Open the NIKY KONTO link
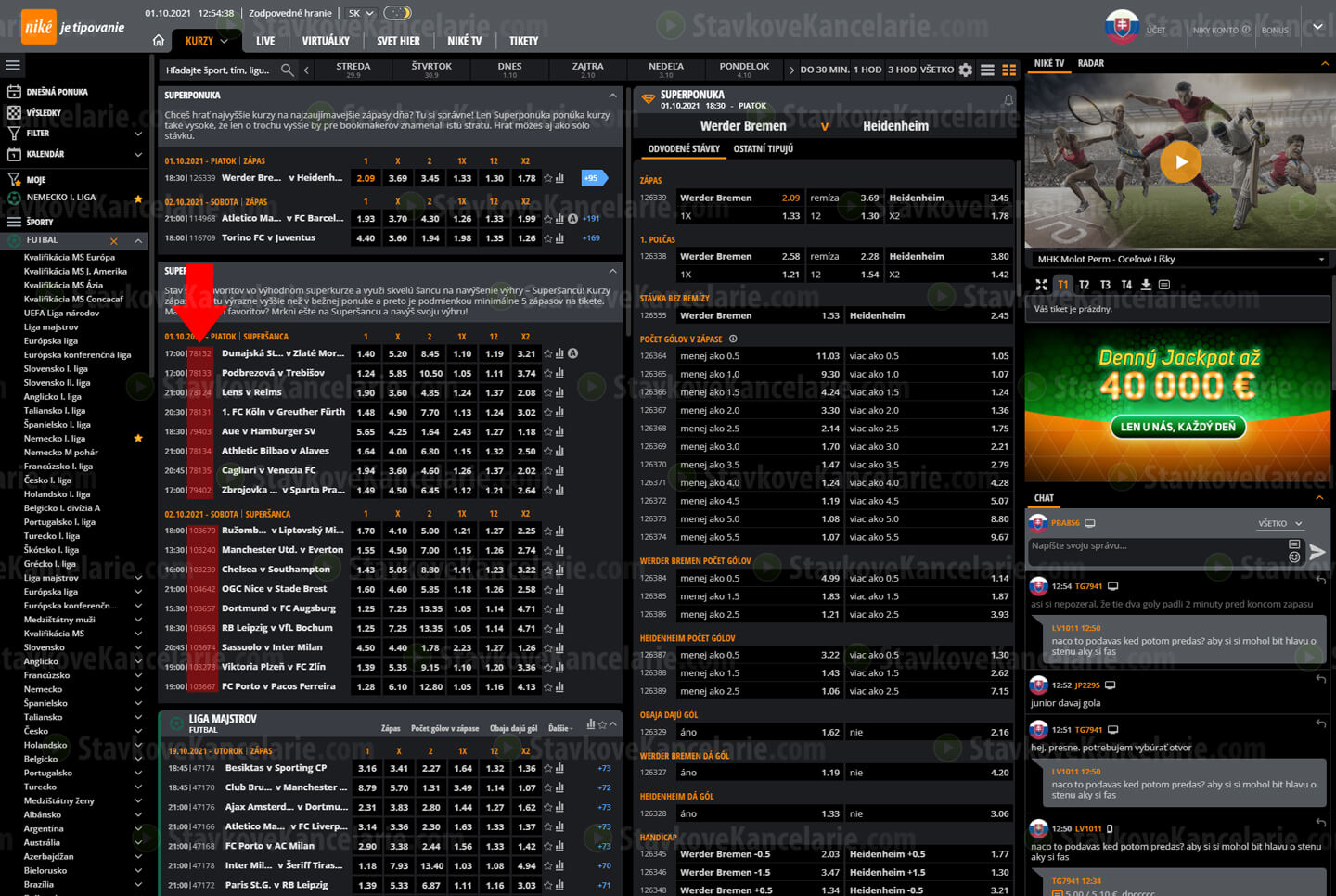1336x896 pixels. click(1221, 30)
